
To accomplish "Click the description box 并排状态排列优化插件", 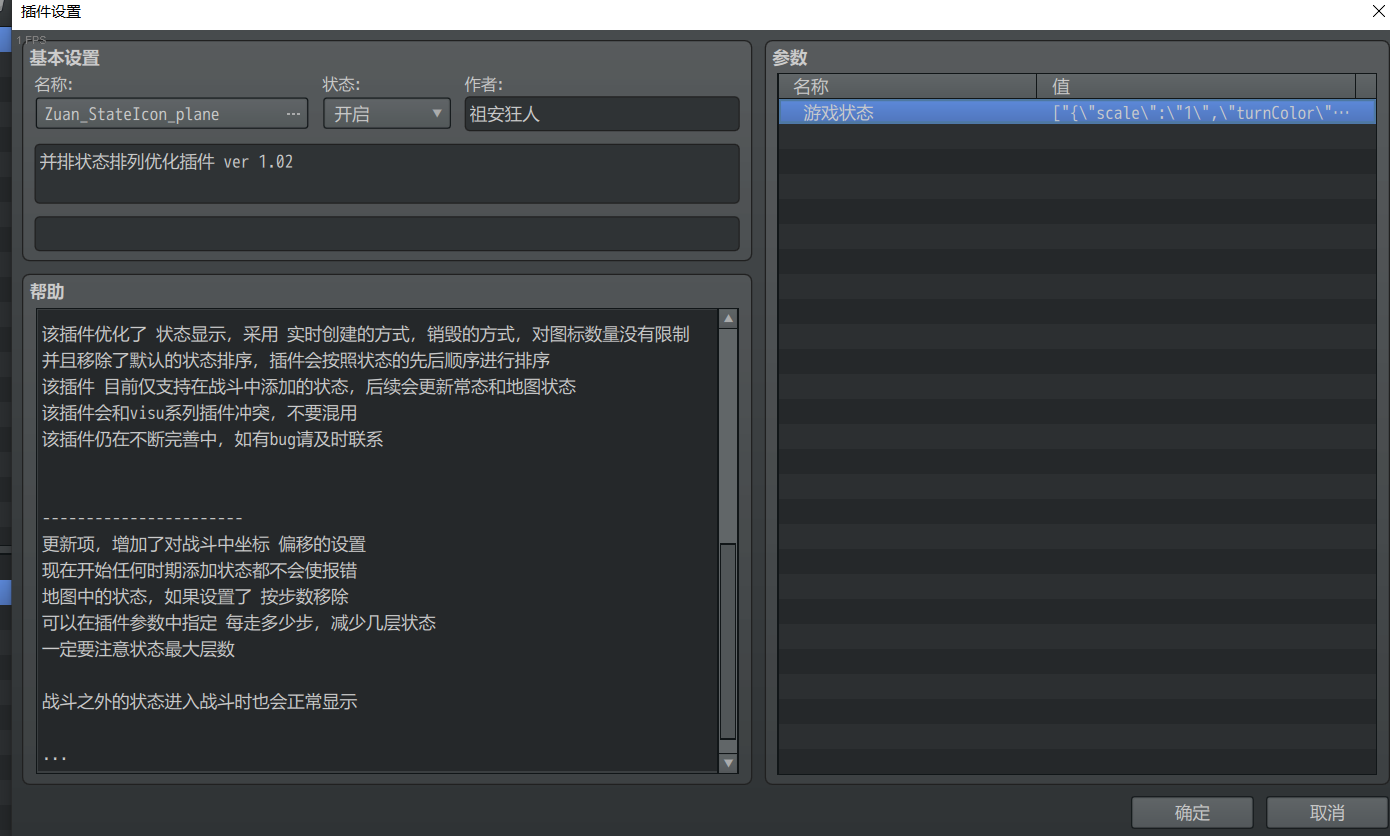I will (x=387, y=174).
